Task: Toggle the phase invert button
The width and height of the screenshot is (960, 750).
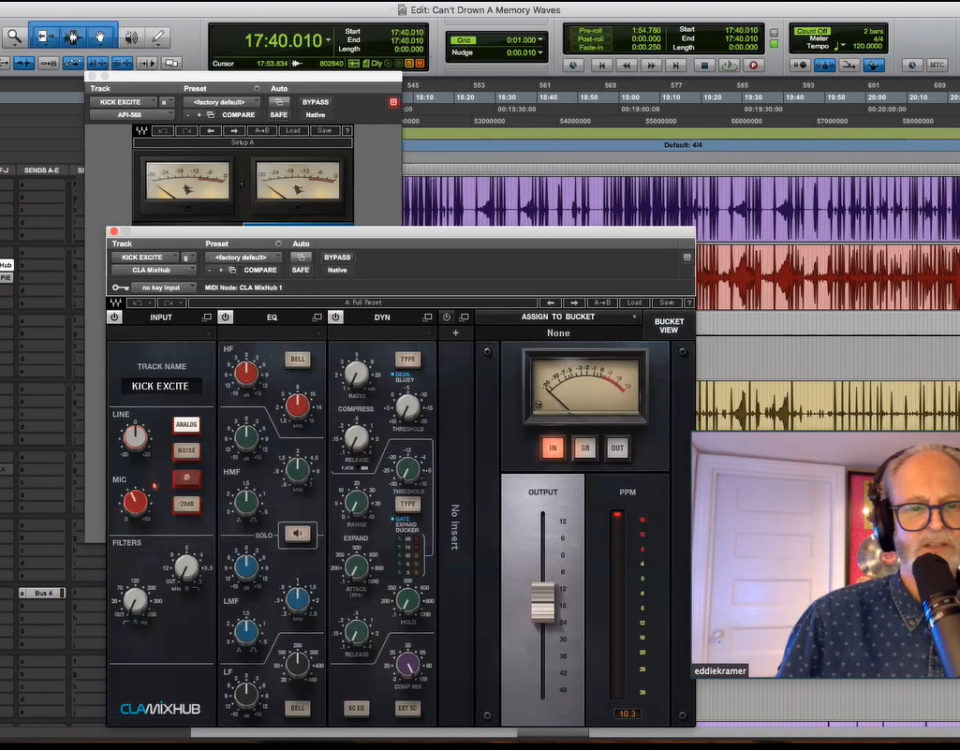Action: tap(186, 478)
